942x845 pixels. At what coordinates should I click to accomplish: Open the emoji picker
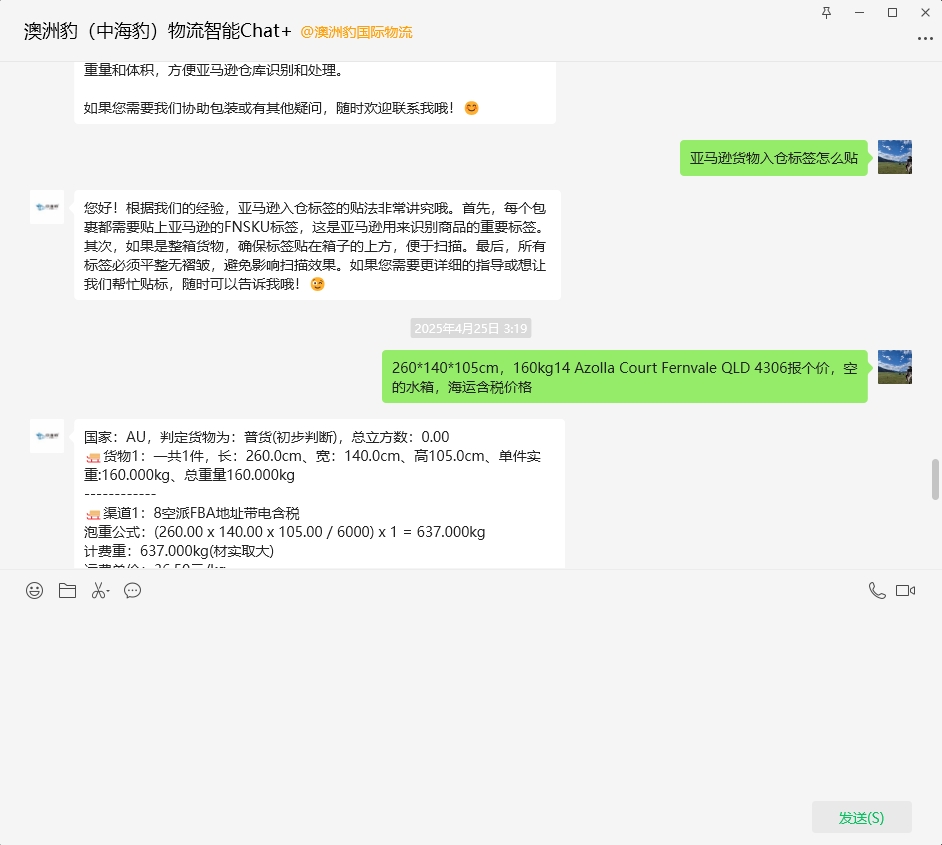pos(34,591)
